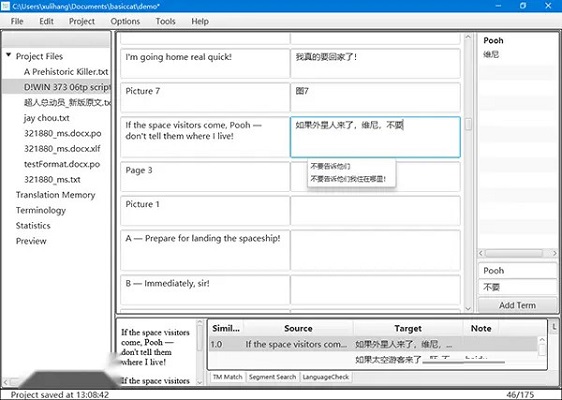Switch to the TM Match tab

(228, 377)
